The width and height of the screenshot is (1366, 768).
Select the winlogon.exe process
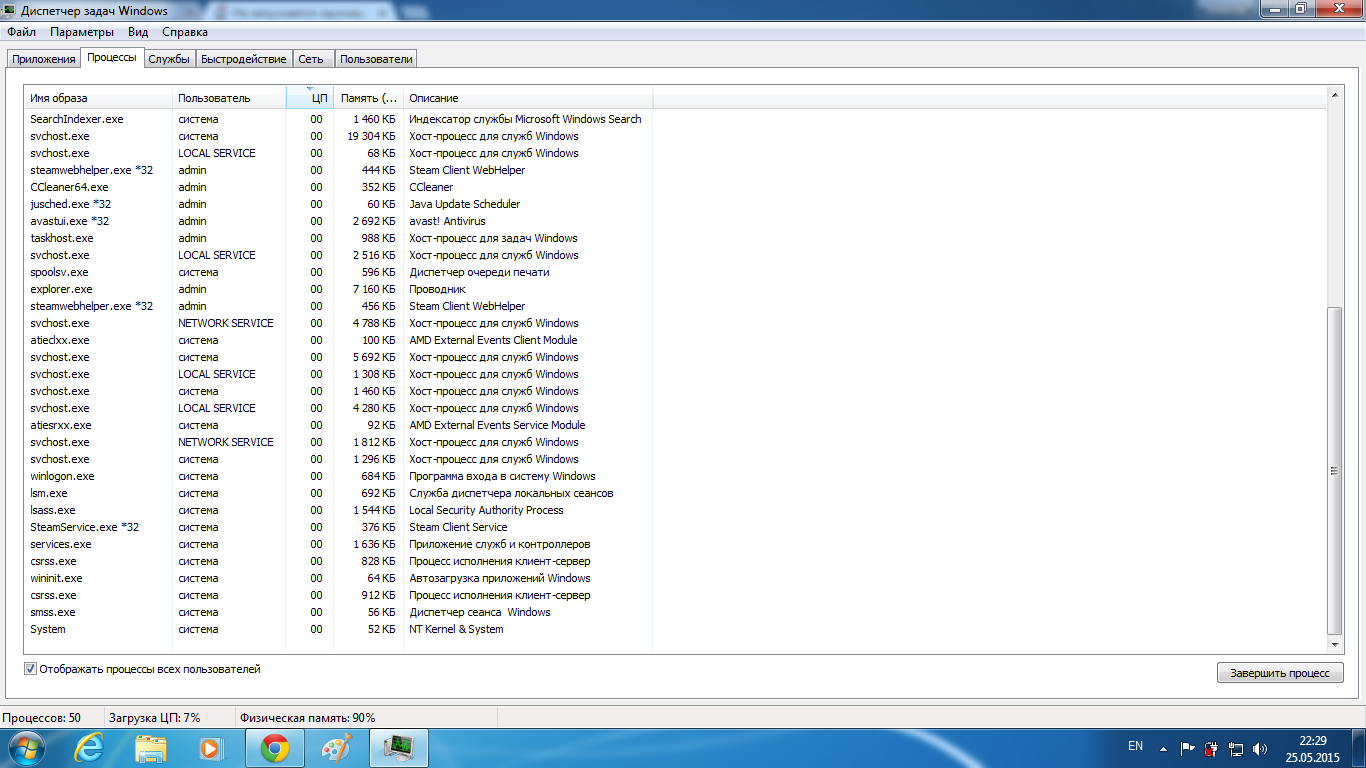(338, 476)
